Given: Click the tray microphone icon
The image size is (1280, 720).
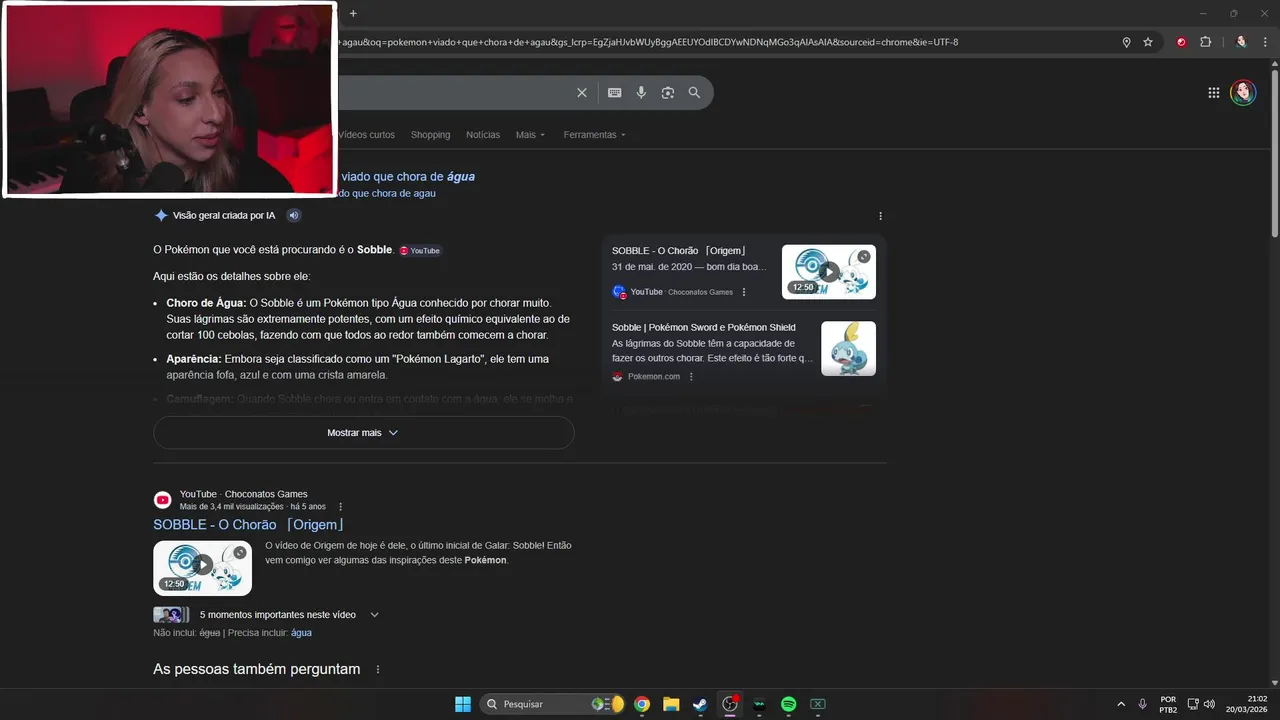Looking at the screenshot, I should coord(1143,704).
